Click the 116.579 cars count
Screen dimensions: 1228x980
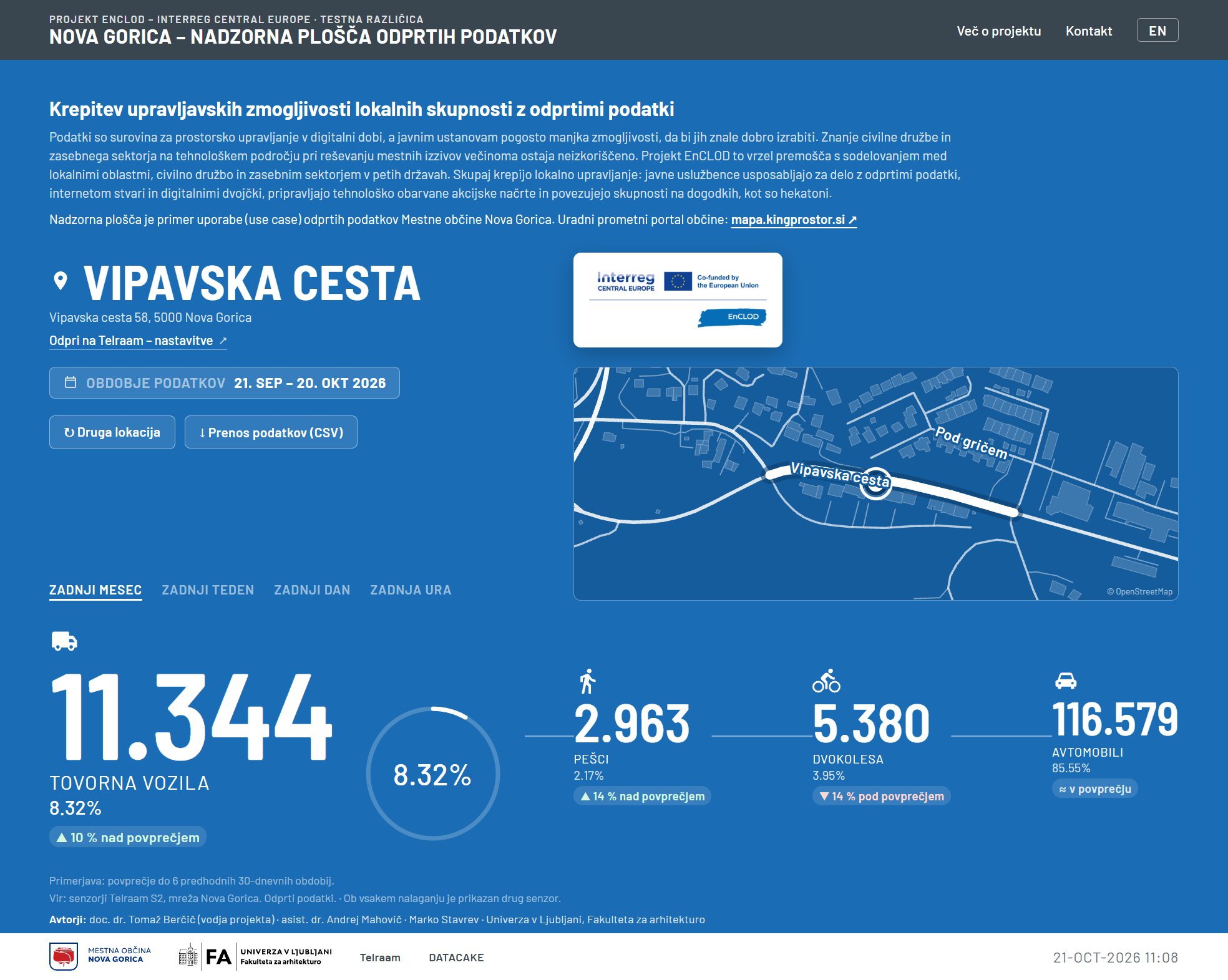[x=1115, y=719]
